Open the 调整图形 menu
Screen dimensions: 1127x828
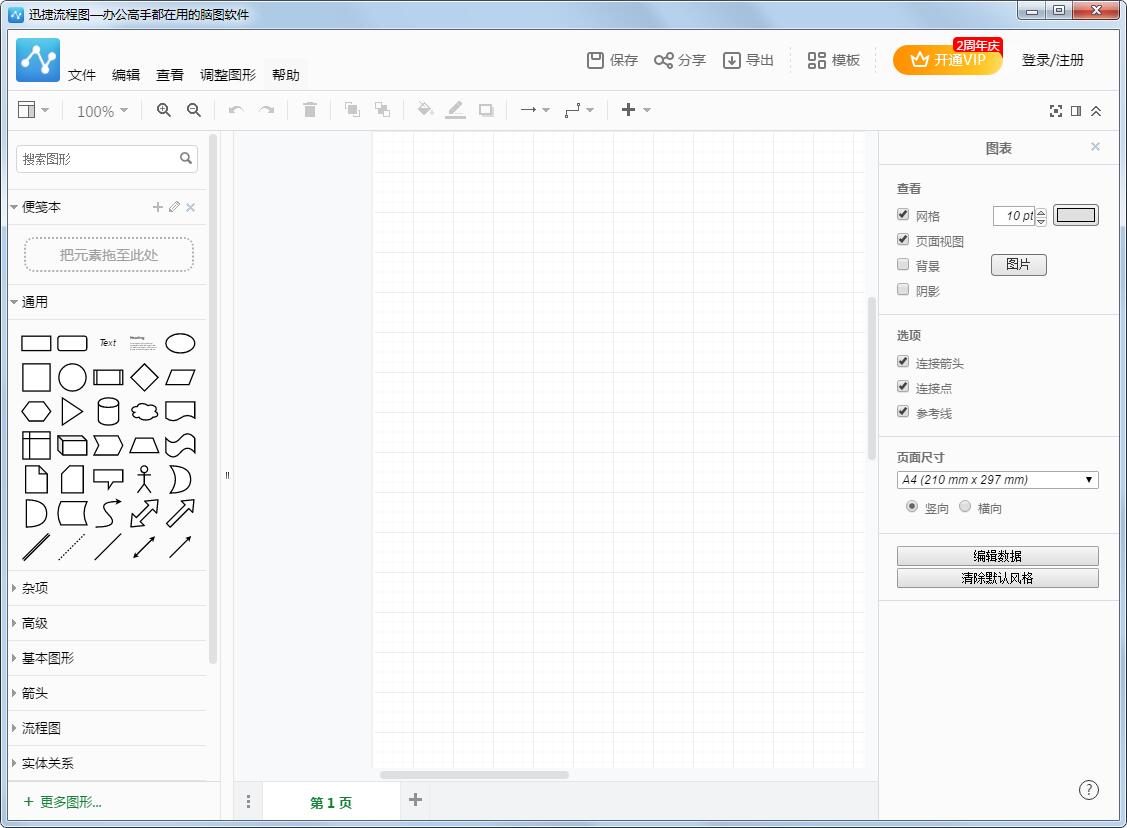pyautogui.click(x=228, y=75)
